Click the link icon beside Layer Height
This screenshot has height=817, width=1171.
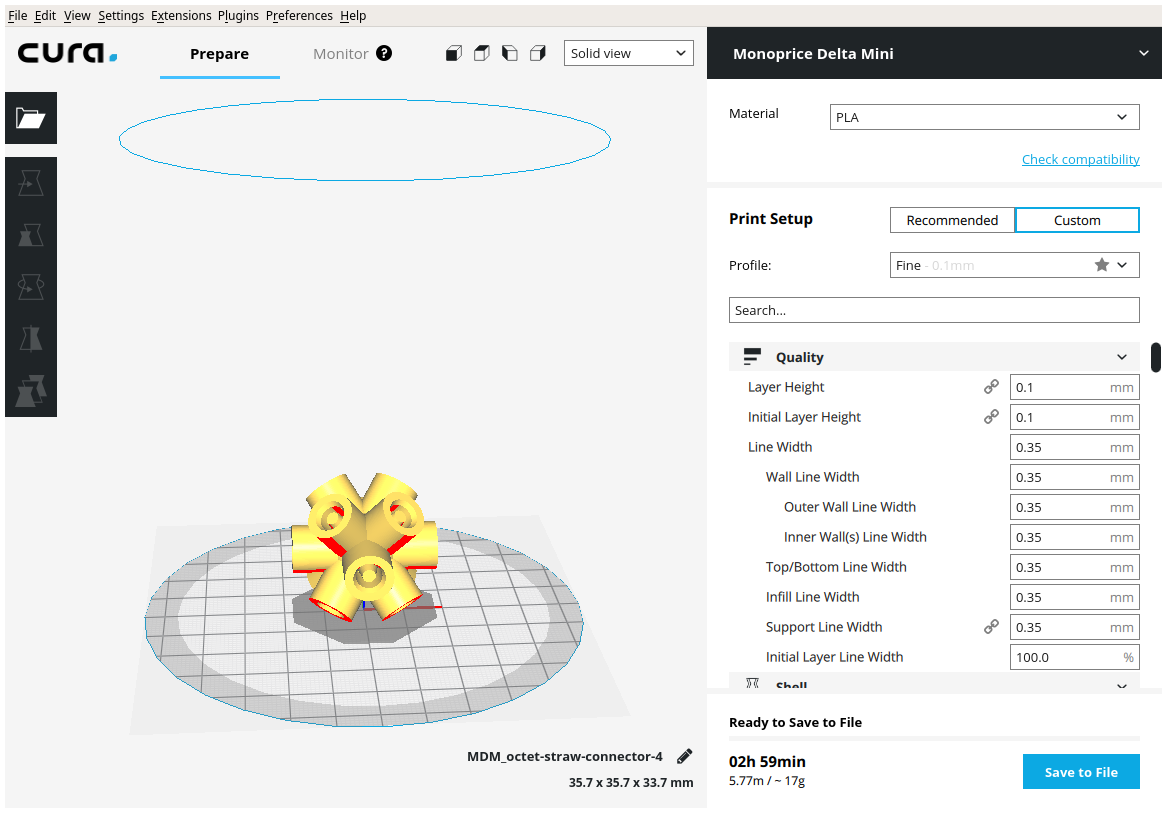(991, 387)
